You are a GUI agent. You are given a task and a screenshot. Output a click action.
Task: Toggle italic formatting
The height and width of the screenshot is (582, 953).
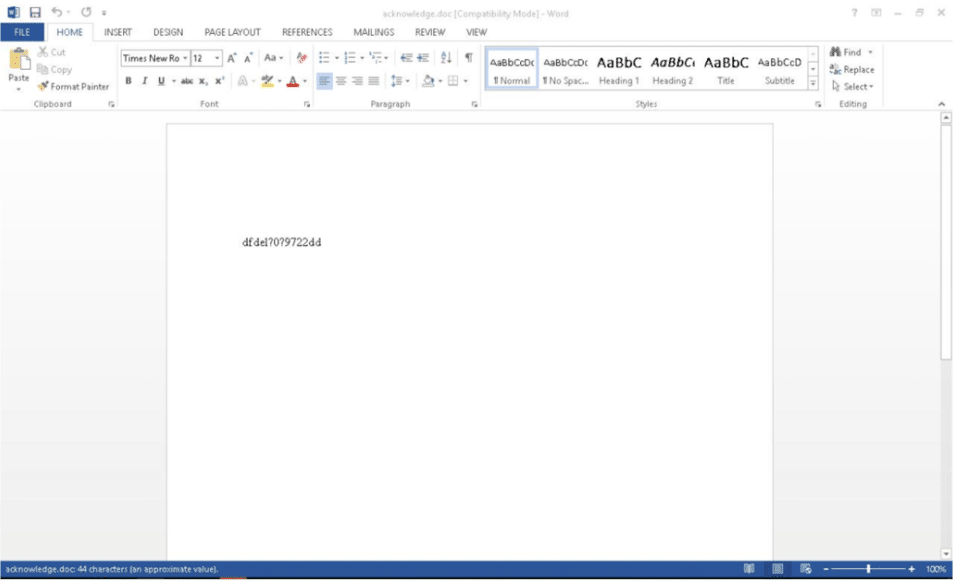click(x=145, y=81)
